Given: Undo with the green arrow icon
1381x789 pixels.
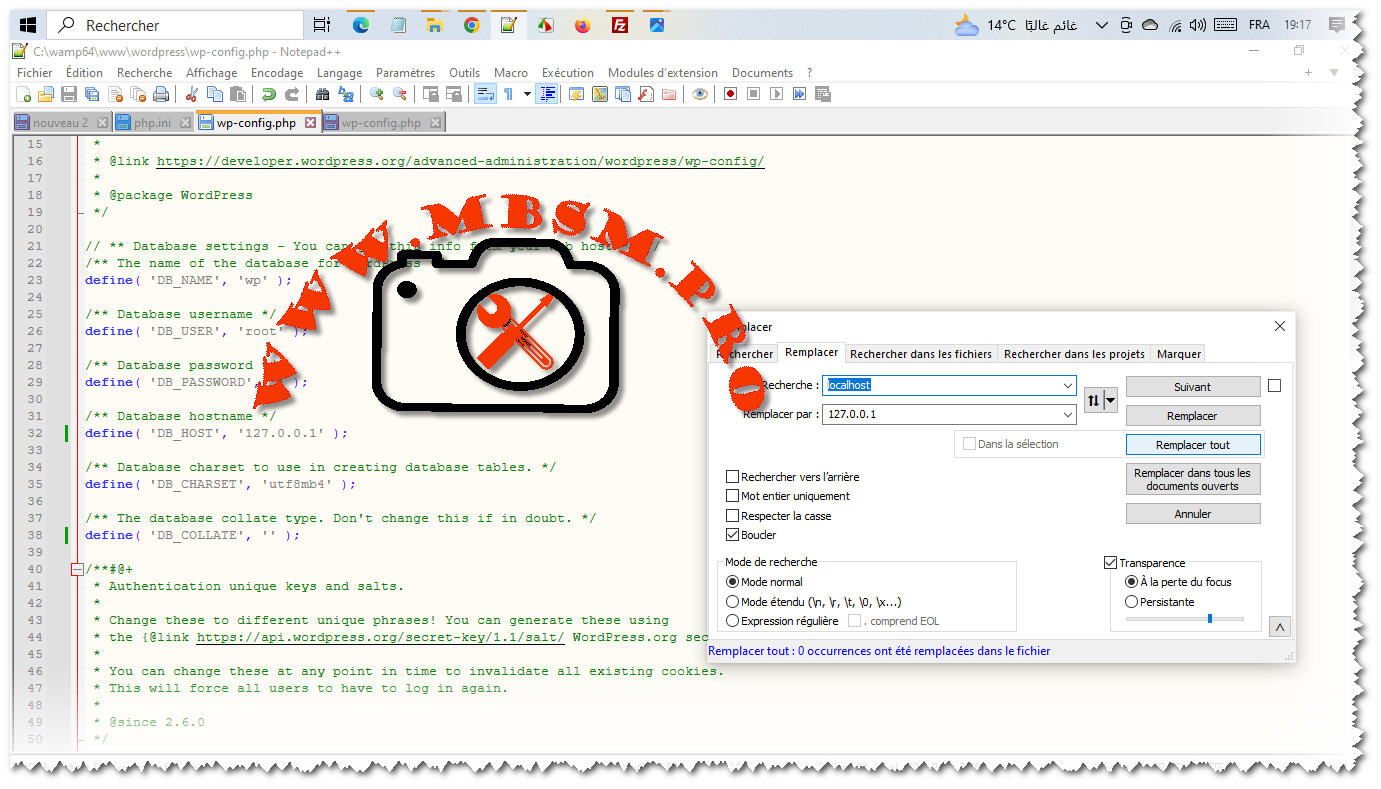Looking at the screenshot, I should pos(268,94).
